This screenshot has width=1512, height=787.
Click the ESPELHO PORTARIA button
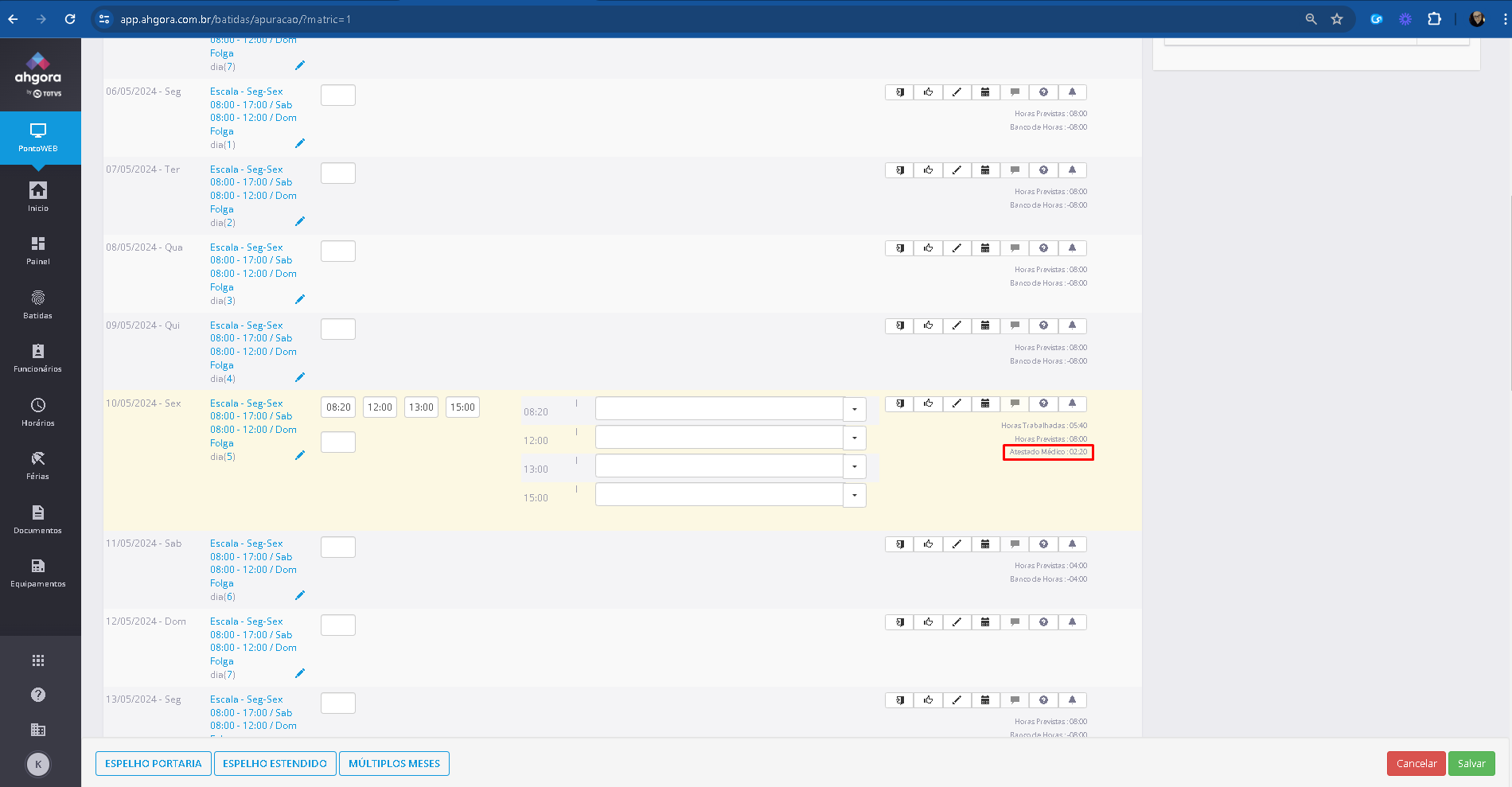pyautogui.click(x=154, y=763)
